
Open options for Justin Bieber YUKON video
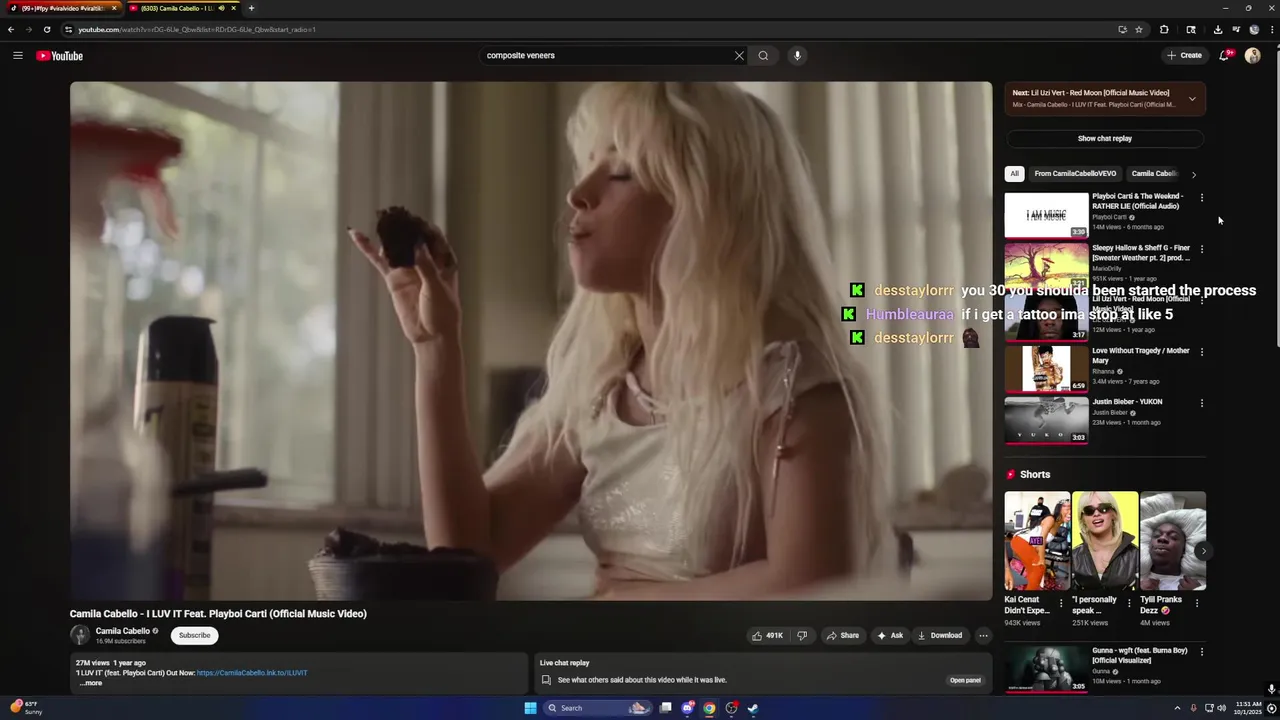(1202, 403)
